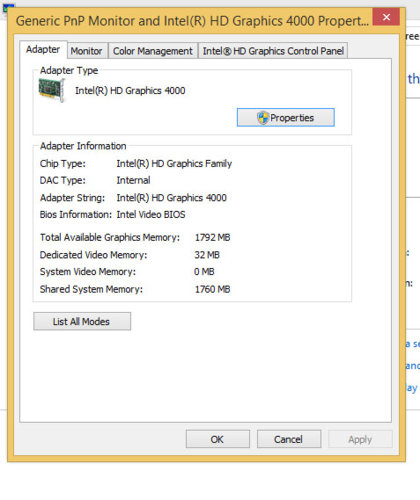Click Chip Type value Intel(R) HD Graphics Family
Image resolution: width=420 pixels, height=500 pixels.
coord(174,164)
